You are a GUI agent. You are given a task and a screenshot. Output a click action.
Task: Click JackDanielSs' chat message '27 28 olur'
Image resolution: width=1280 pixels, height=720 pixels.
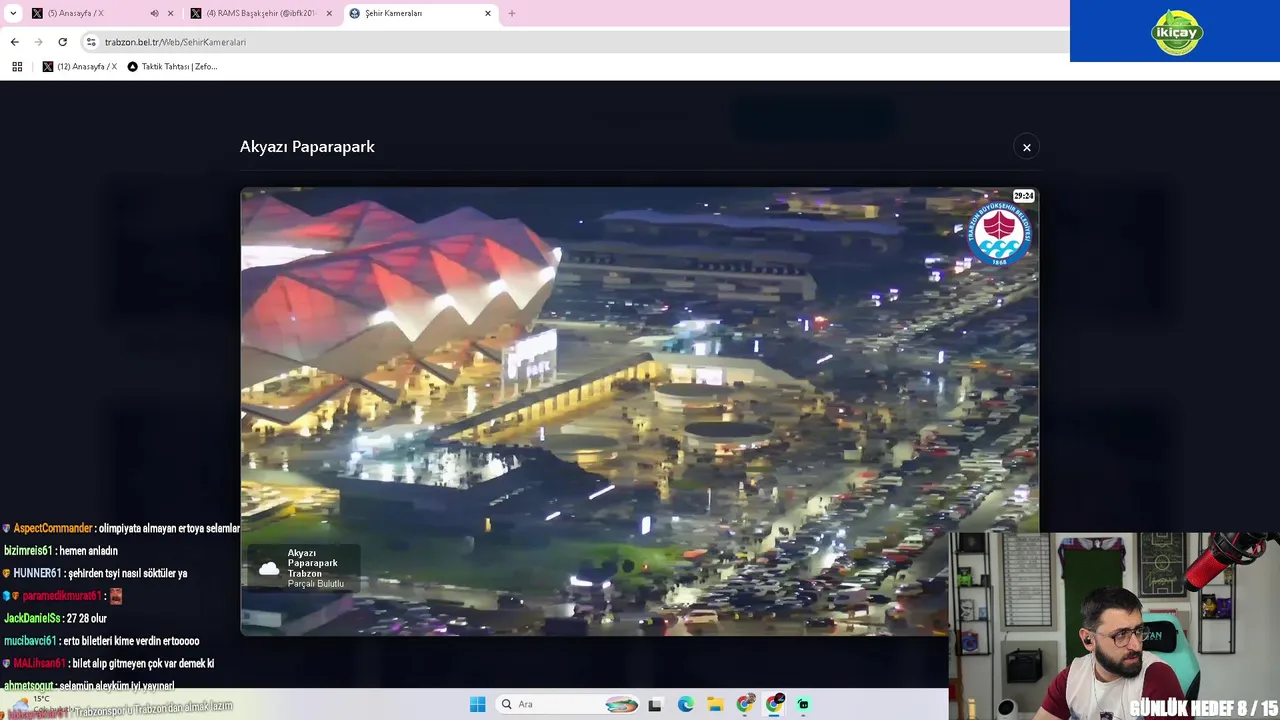click(55, 619)
